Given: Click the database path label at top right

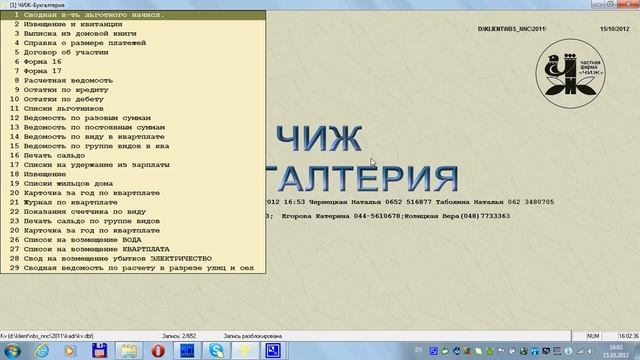Looking at the screenshot, I should (512, 29).
